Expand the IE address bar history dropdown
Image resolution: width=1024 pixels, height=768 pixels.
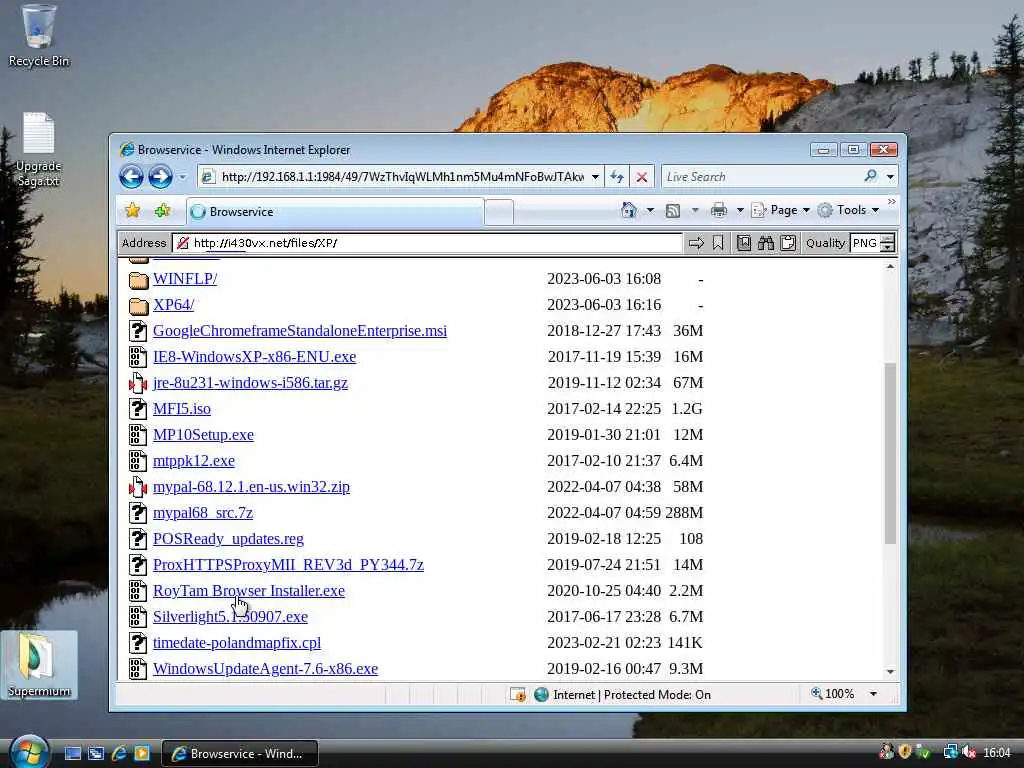(595, 177)
